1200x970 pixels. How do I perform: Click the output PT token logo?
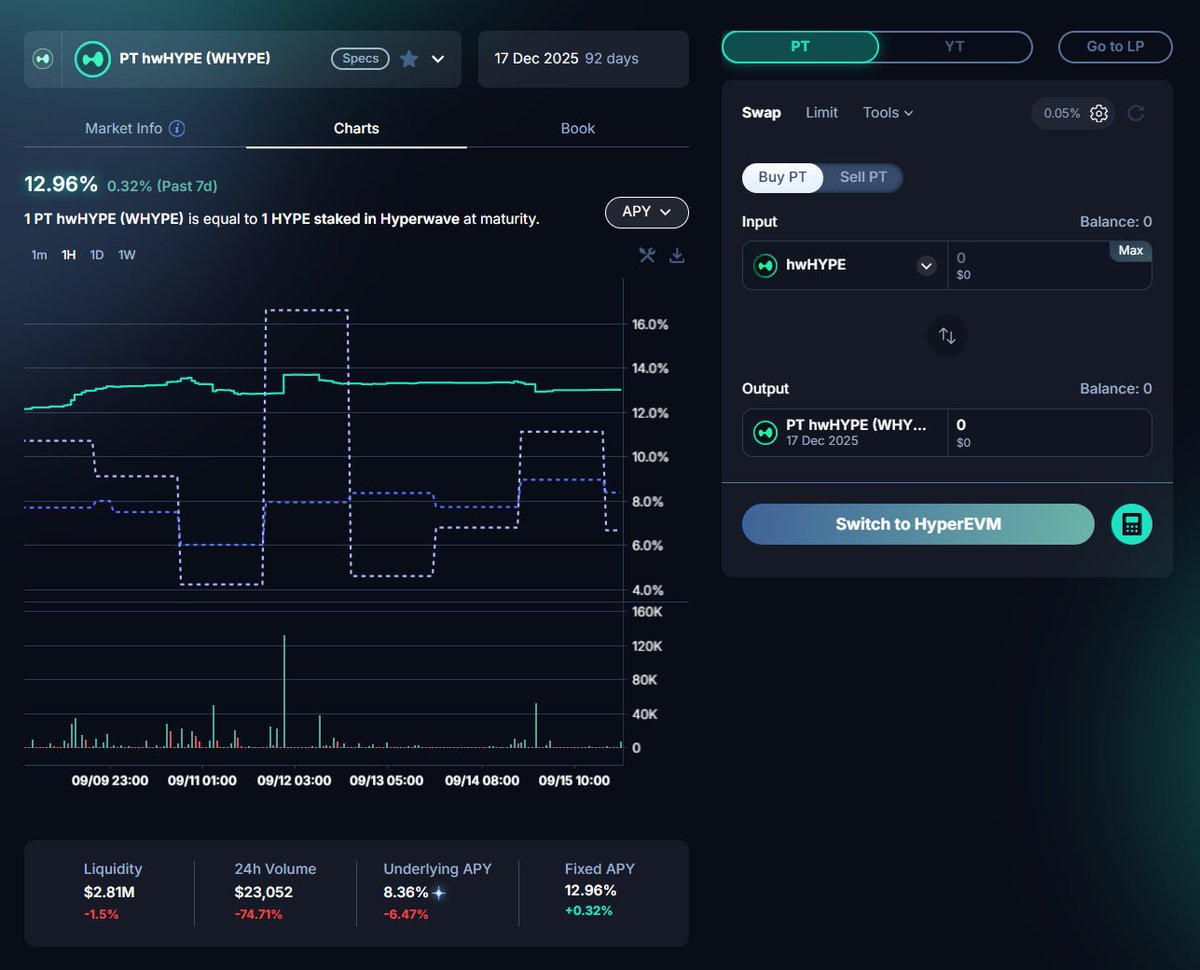tap(765, 432)
